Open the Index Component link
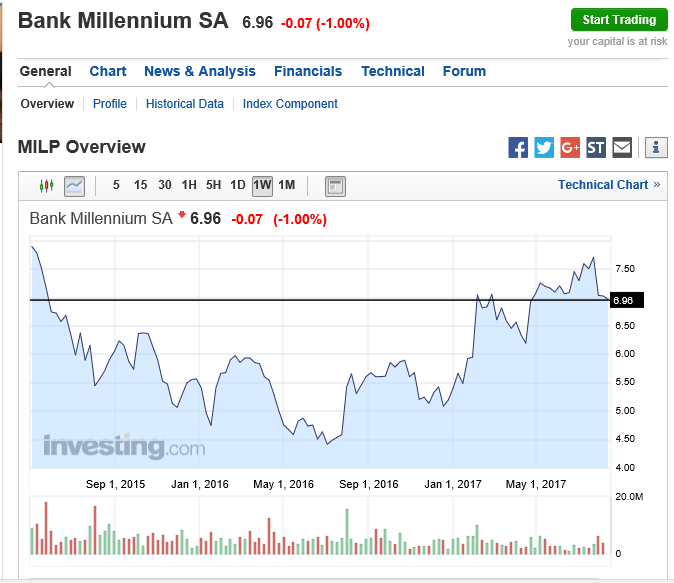Image resolution: width=674 pixels, height=583 pixels. (290, 104)
